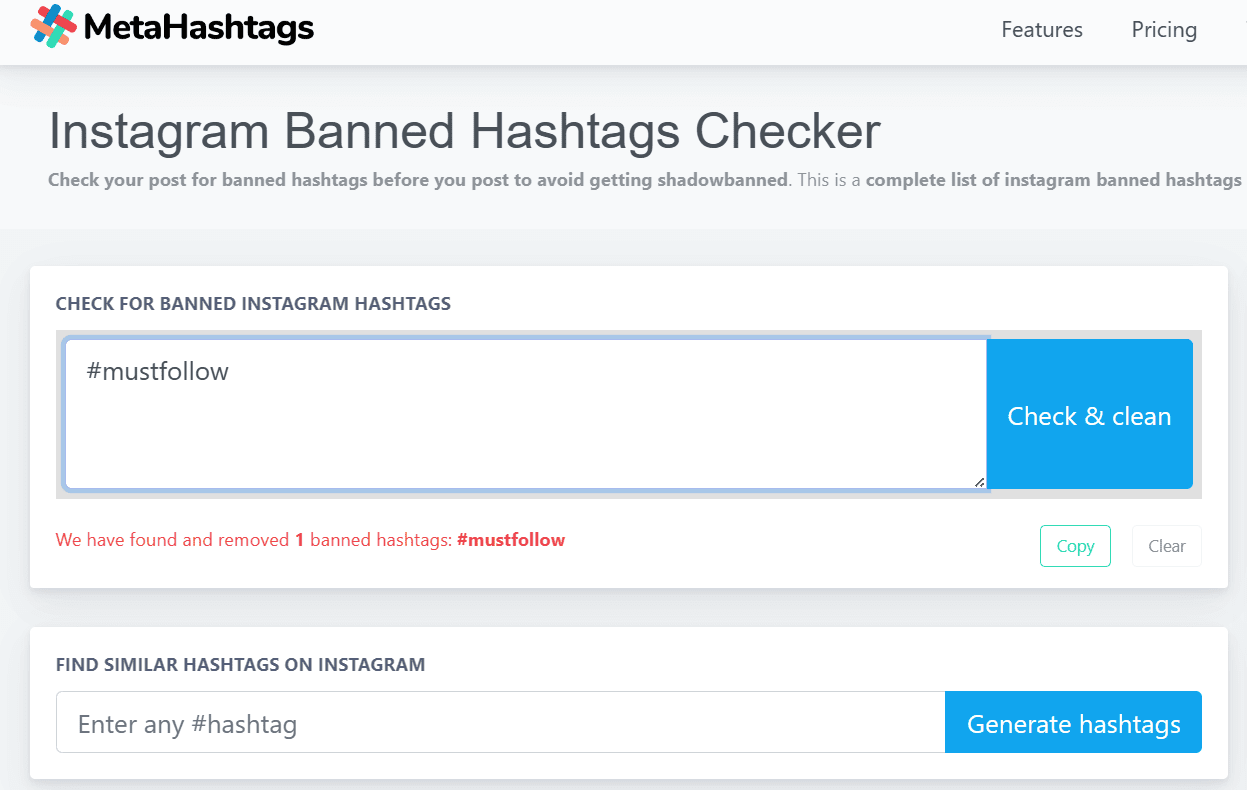This screenshot has height=790, width=1247.
Task: Focus the "Enter any #hashtag" search field
Action: pyautogui.click(x=500, y=723)
